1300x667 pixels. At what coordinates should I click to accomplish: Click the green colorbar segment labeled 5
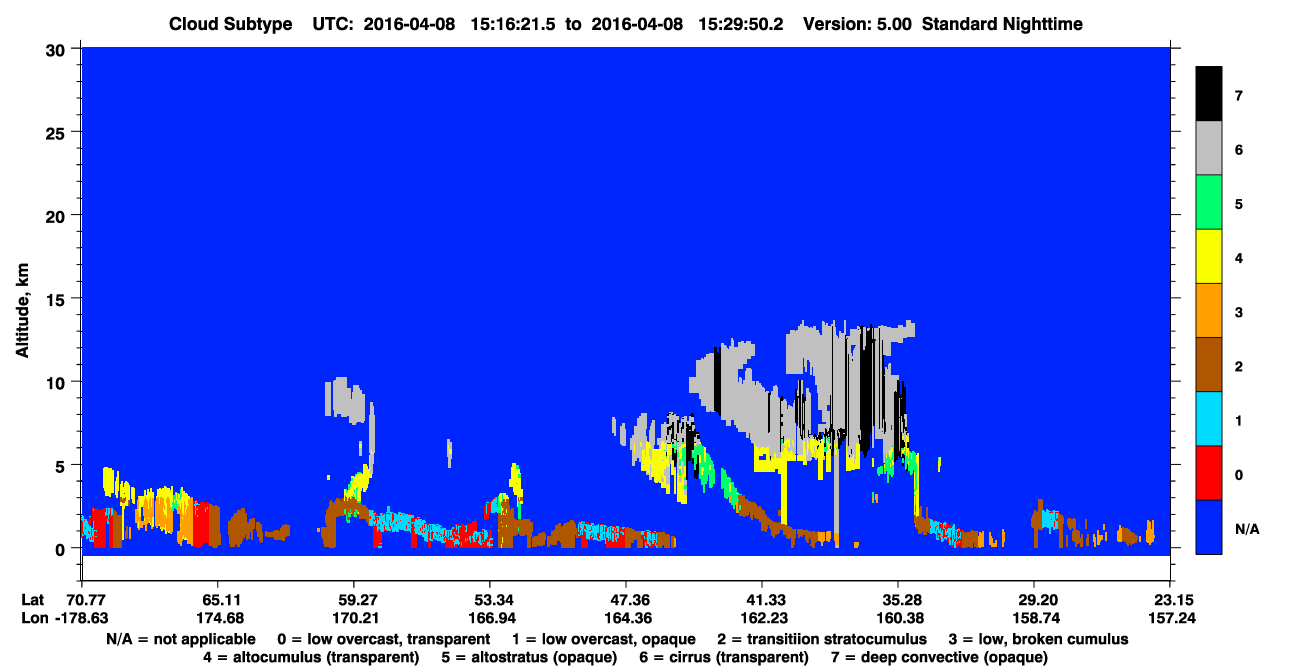point(1208,202)
